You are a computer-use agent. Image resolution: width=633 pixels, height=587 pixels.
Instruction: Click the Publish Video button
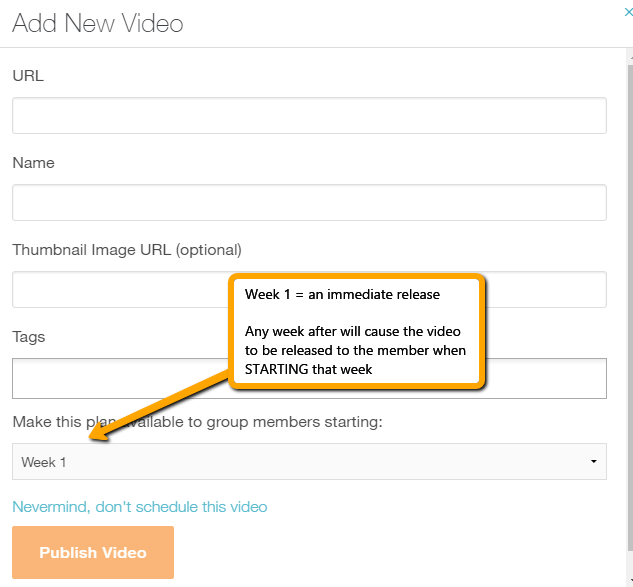point(93,552)
